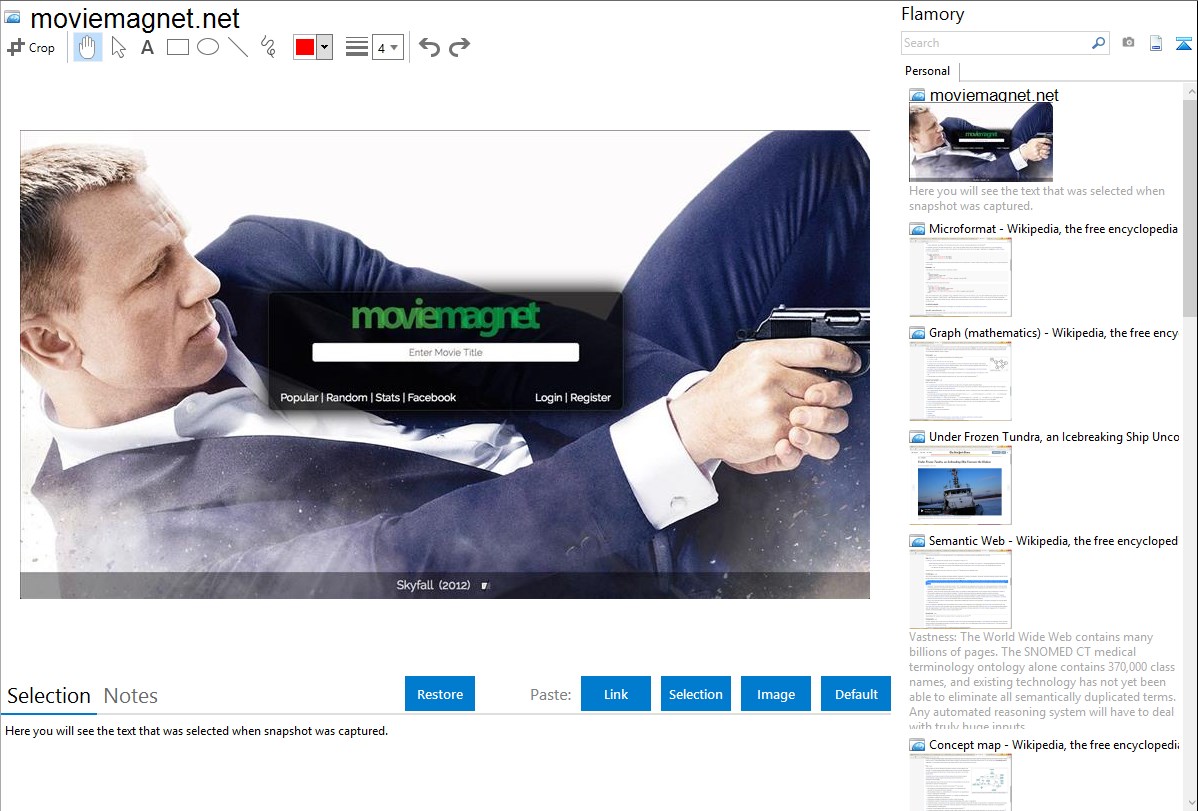Paste as Link button
This screenshot has width=1198, height=811.
tap(616, 693)
